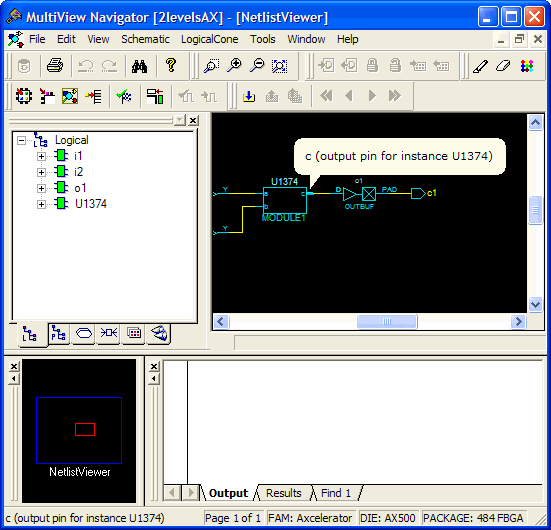Click the closed padlock lock icon

click(x=372, y=65)
